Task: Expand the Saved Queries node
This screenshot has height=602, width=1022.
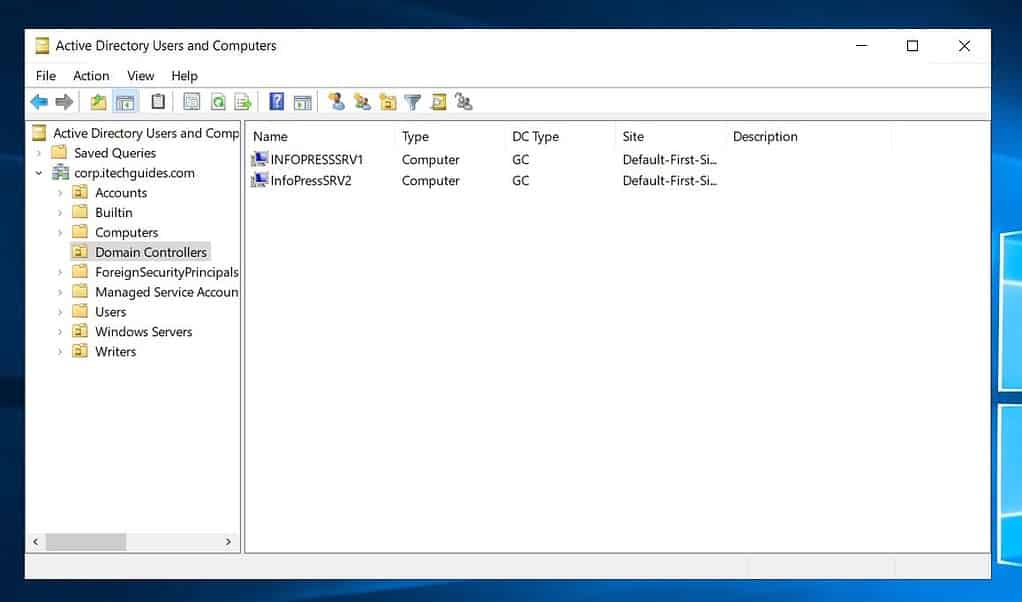Action: tap(38, 153)
